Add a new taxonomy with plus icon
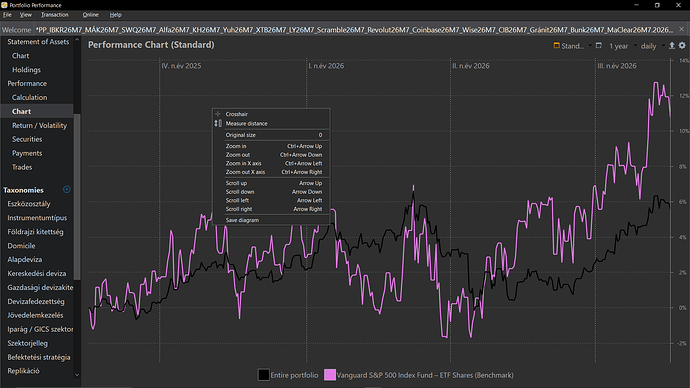 click(67, 190)
